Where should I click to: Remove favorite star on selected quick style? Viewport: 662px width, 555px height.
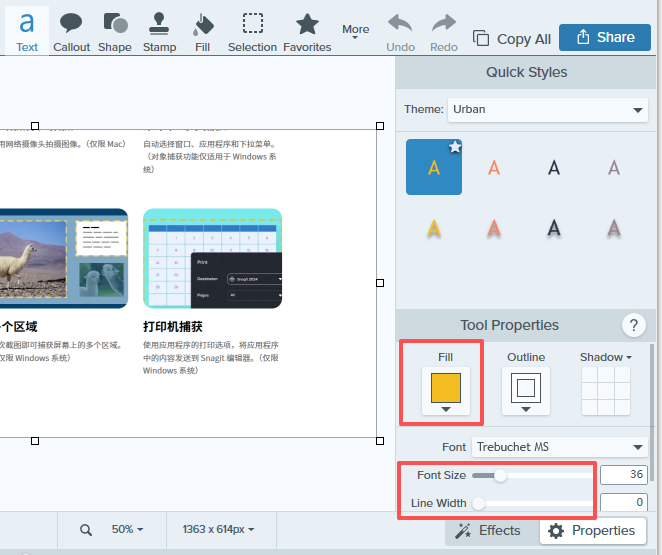[x=455, y=147]
